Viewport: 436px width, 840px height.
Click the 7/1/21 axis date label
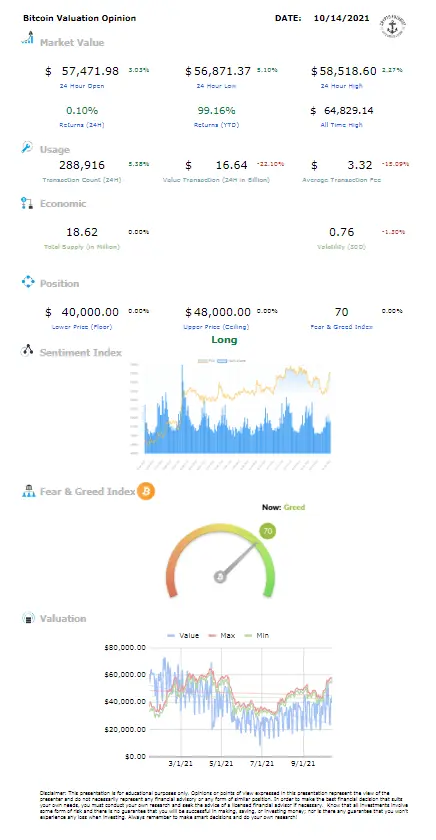coord(262,763)
